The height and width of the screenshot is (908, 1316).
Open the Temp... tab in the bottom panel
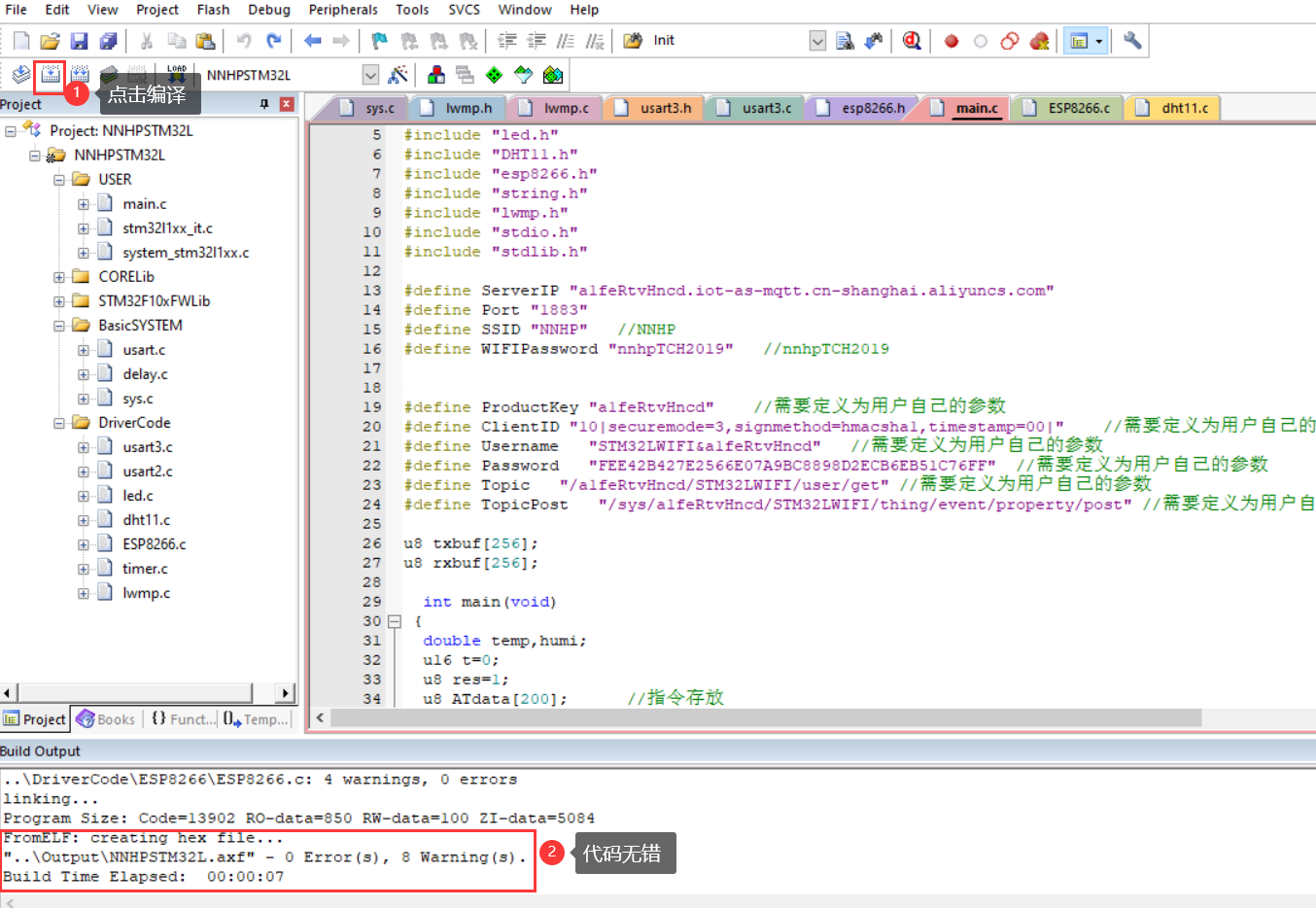[257, 719]
